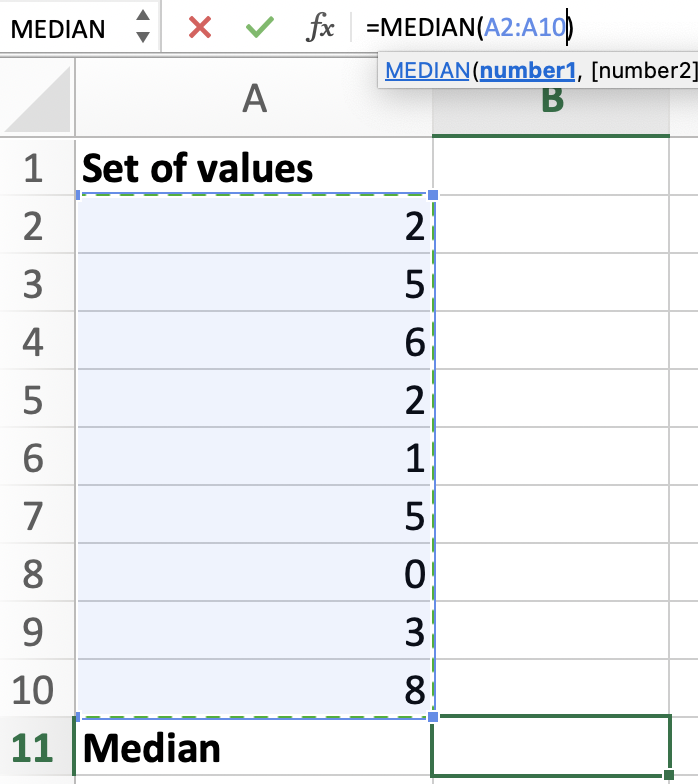This screenshot has width=698, height=784.
Task: Select row 6 header
Action: [33, 457]
